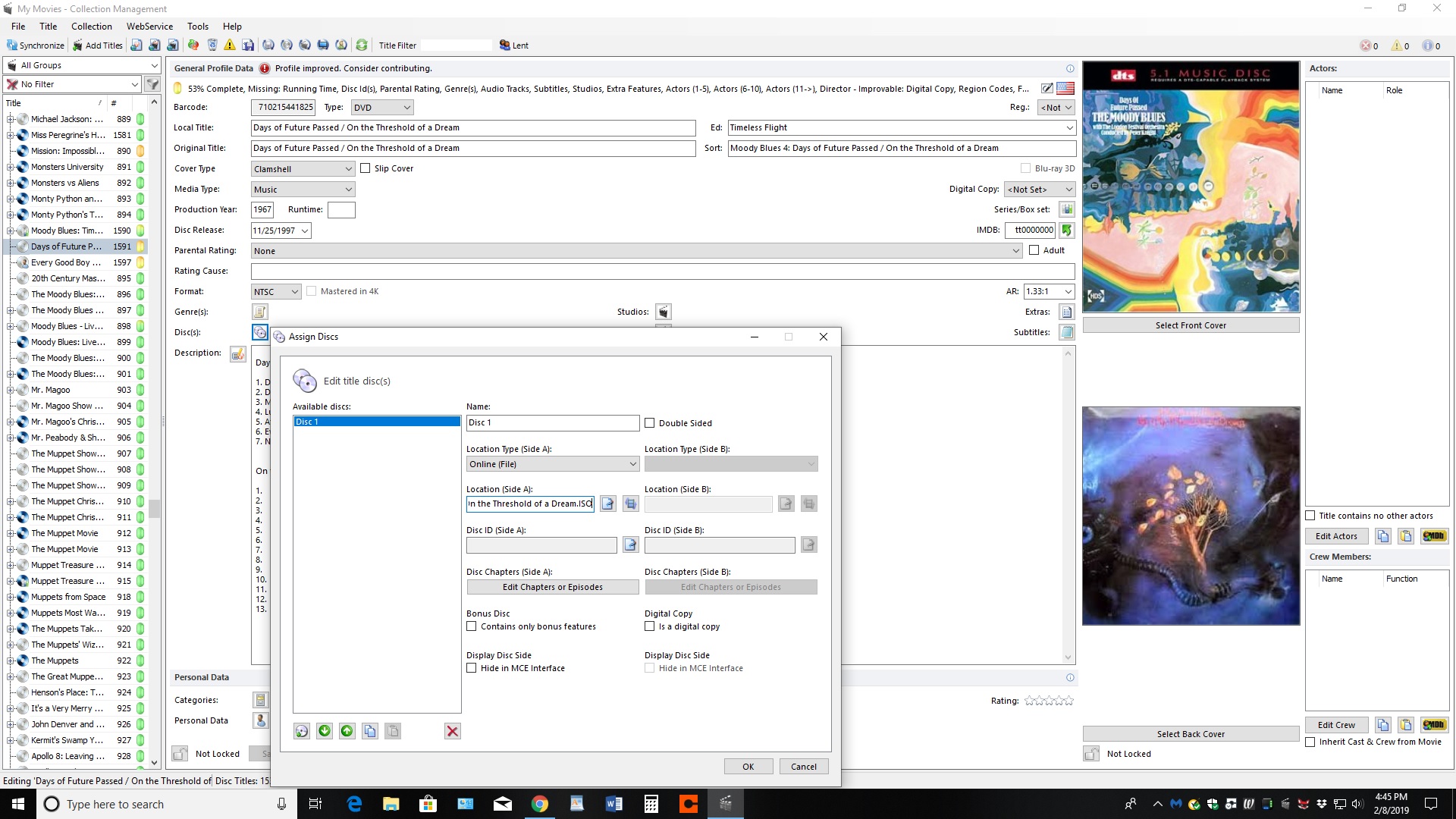
Task: Toggle the Mastered in 4K checkbox
Action: pyautogui.click(x=311, y=291)
